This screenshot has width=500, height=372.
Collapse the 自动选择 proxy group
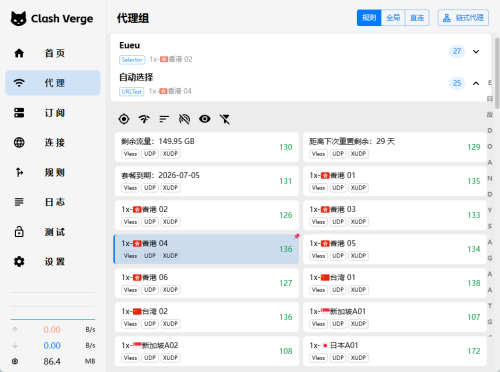coord(476,83)
